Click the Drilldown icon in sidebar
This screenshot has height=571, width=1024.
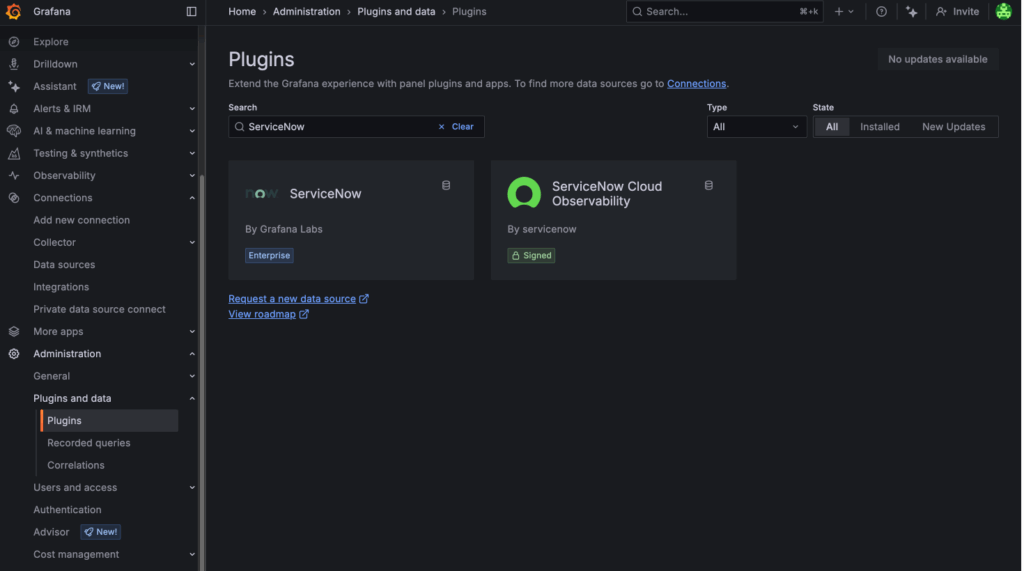[14, 64]
